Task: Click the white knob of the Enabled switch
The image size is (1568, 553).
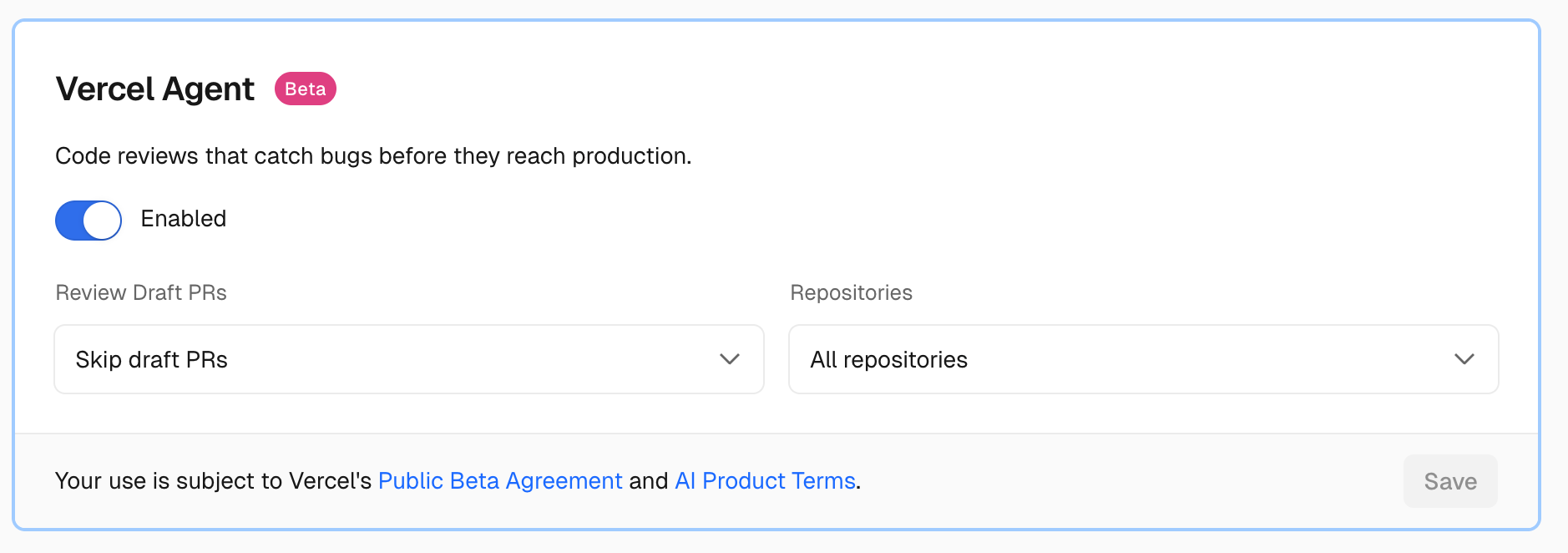Action: tap(102, 221)
